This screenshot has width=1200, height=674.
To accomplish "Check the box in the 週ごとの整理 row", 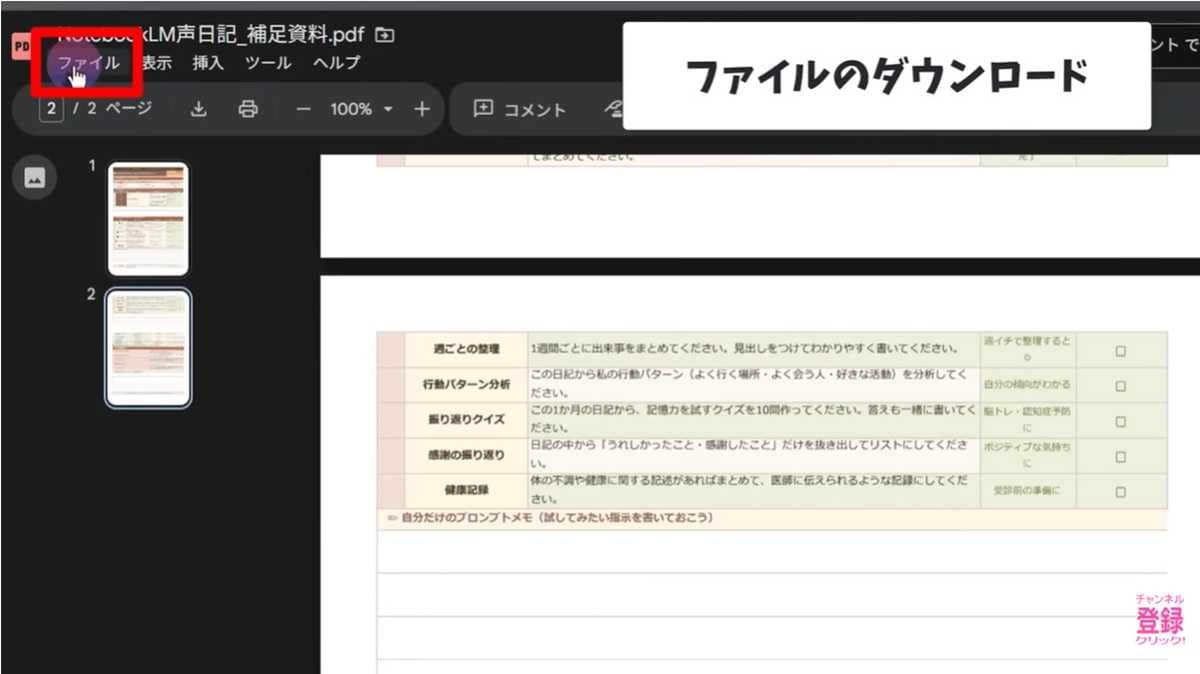I will pos(1120,351).
